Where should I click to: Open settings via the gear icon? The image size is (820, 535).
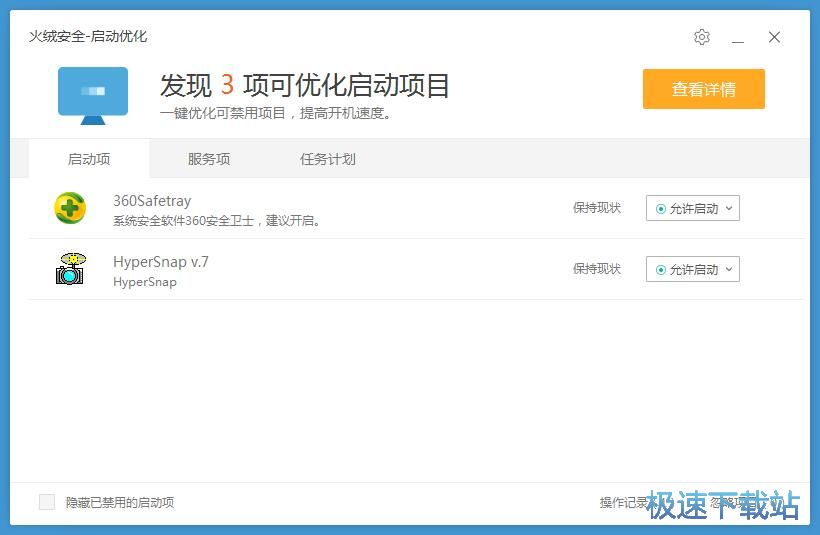(702, 37)
